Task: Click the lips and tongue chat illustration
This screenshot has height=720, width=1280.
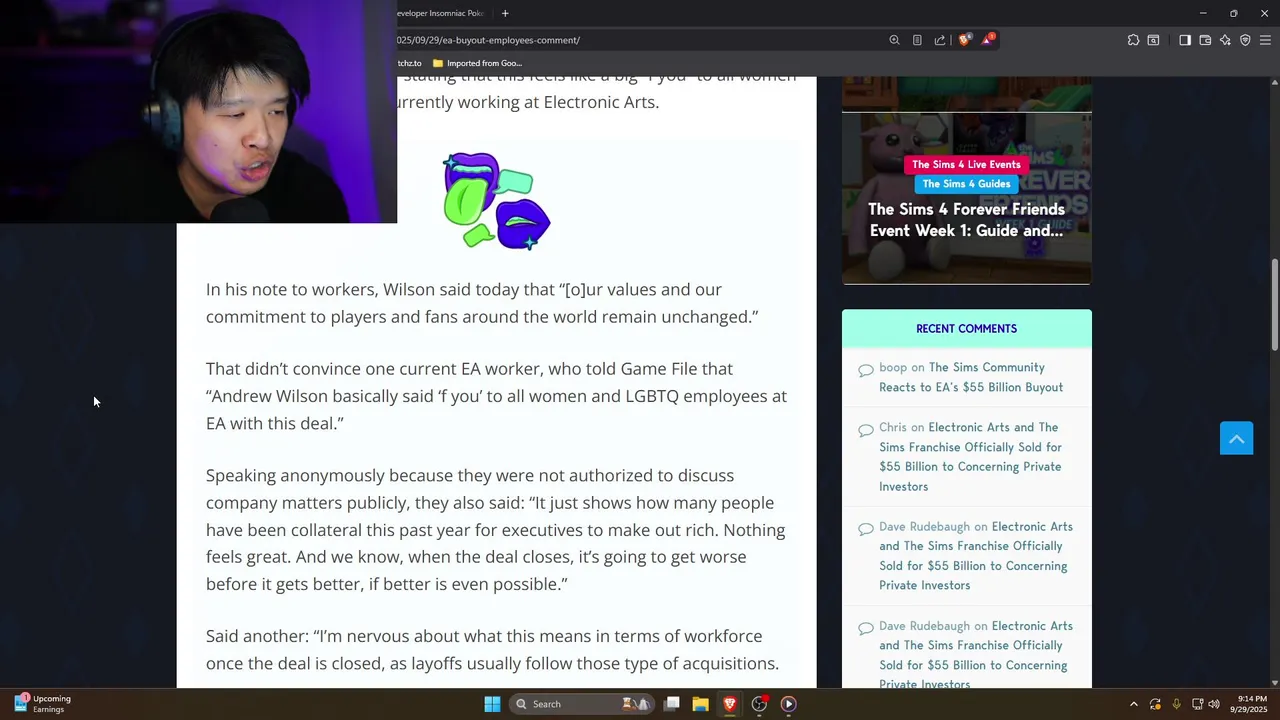Action: tap(497, 201)
